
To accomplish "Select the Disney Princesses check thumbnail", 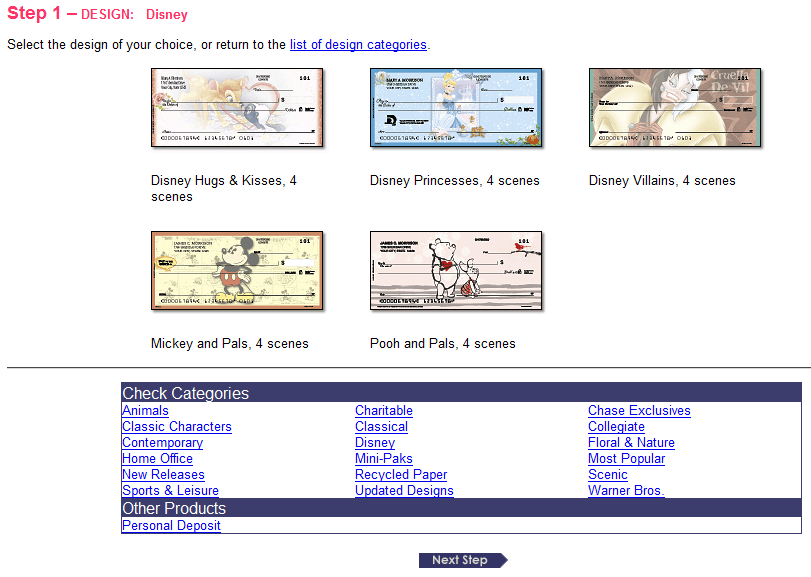I will click(456, 108).
